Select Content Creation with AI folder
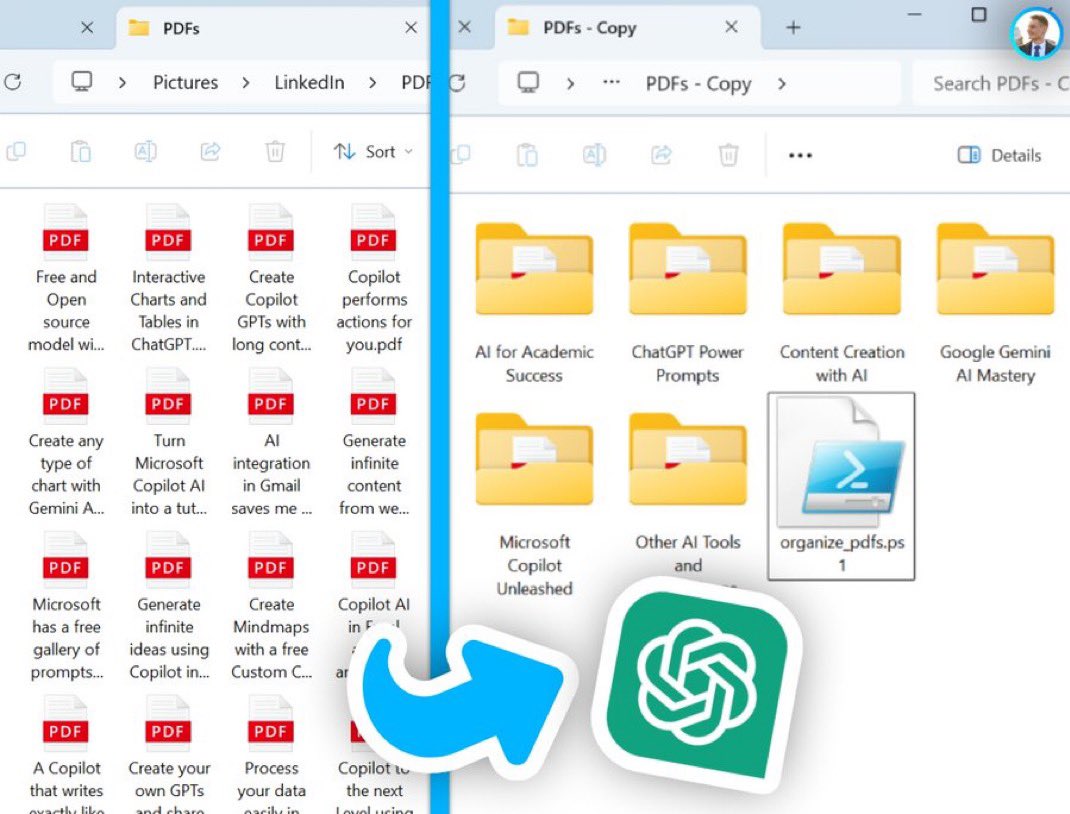 click(841, 304)
